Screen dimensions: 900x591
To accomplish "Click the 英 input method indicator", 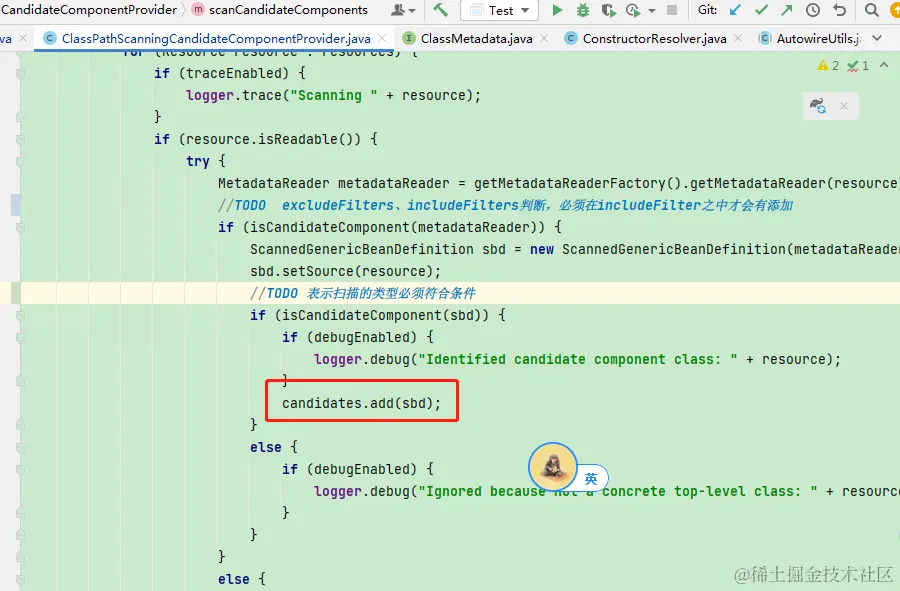I will coord(591,479).
